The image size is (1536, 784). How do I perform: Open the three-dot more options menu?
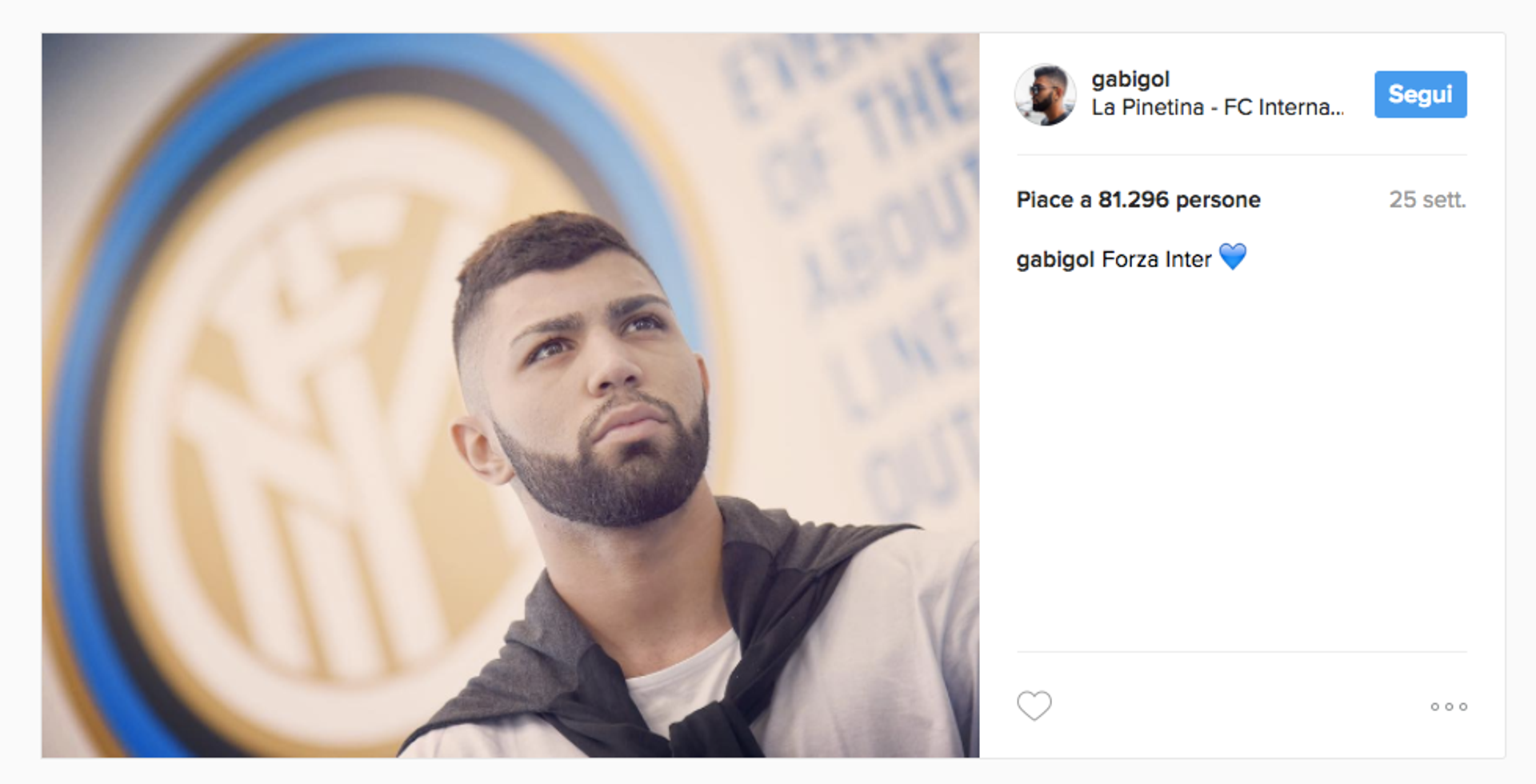pos(1449,706)
